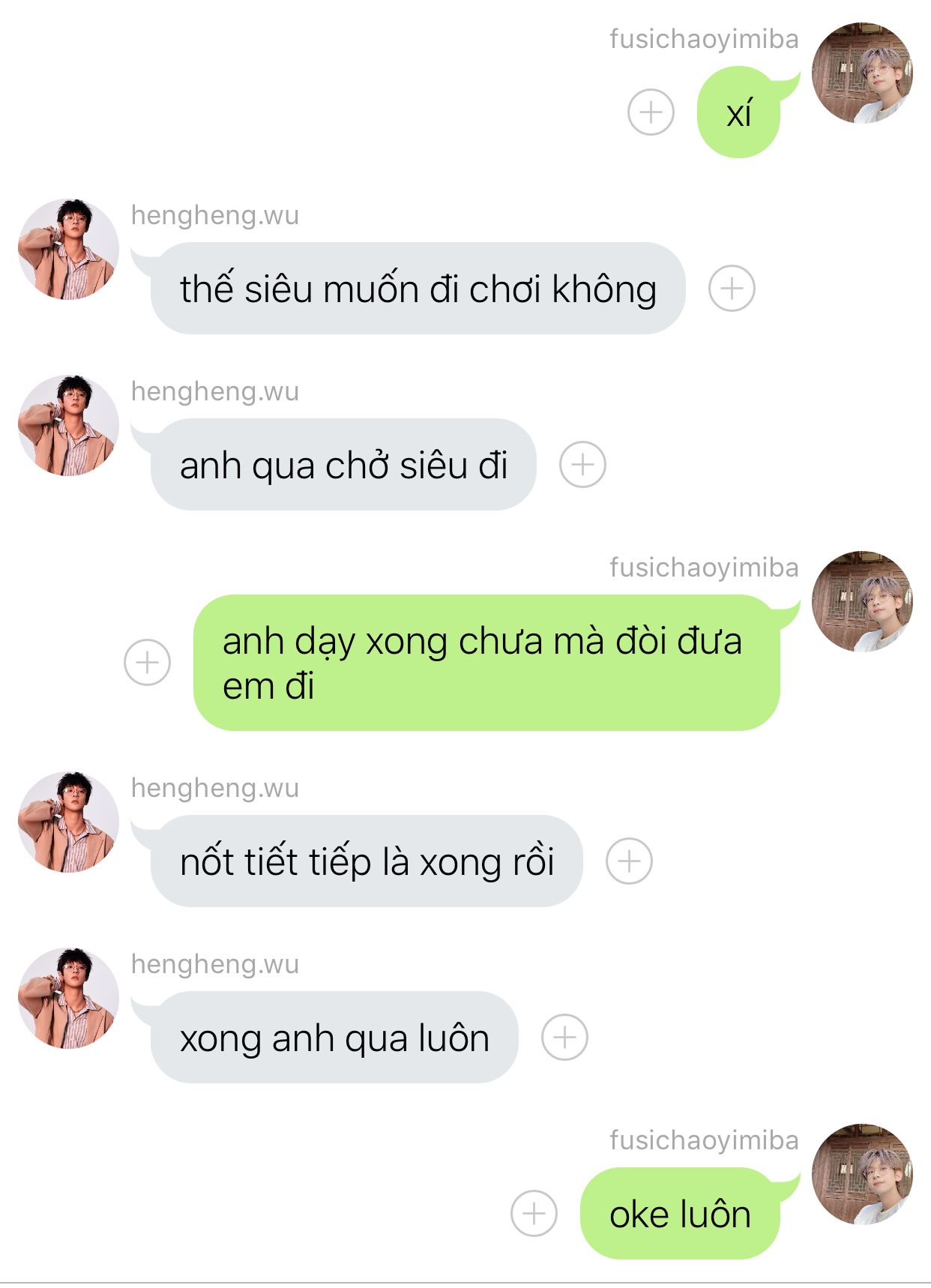Tap plus icon next to "oke luôn" message
This screenshot has height=1288, width=931.
click(534, 1214)
